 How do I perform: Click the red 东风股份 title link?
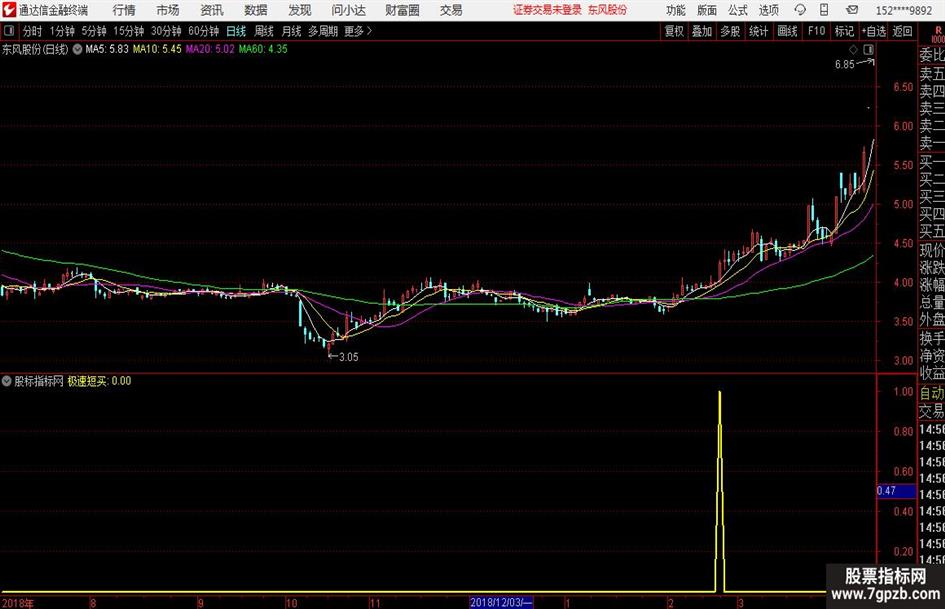[x=608, y=10]
